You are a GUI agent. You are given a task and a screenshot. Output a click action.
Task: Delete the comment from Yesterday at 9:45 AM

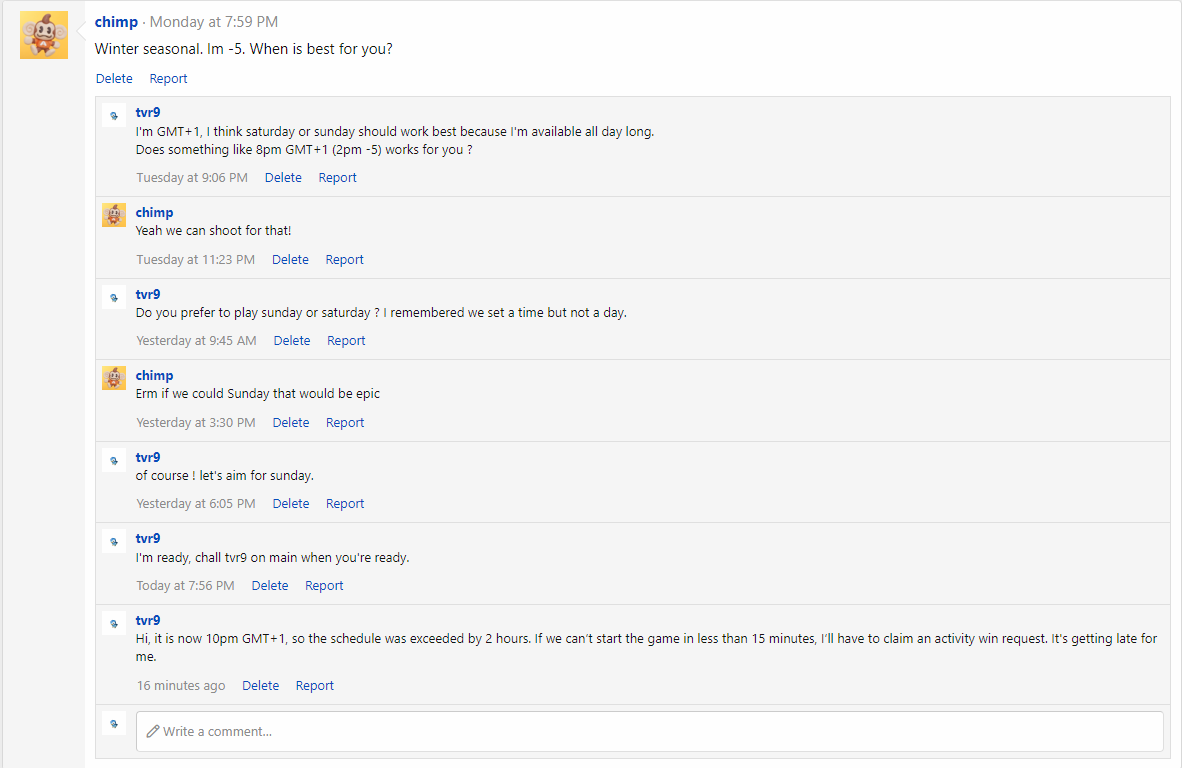click(x=292, y=341)
